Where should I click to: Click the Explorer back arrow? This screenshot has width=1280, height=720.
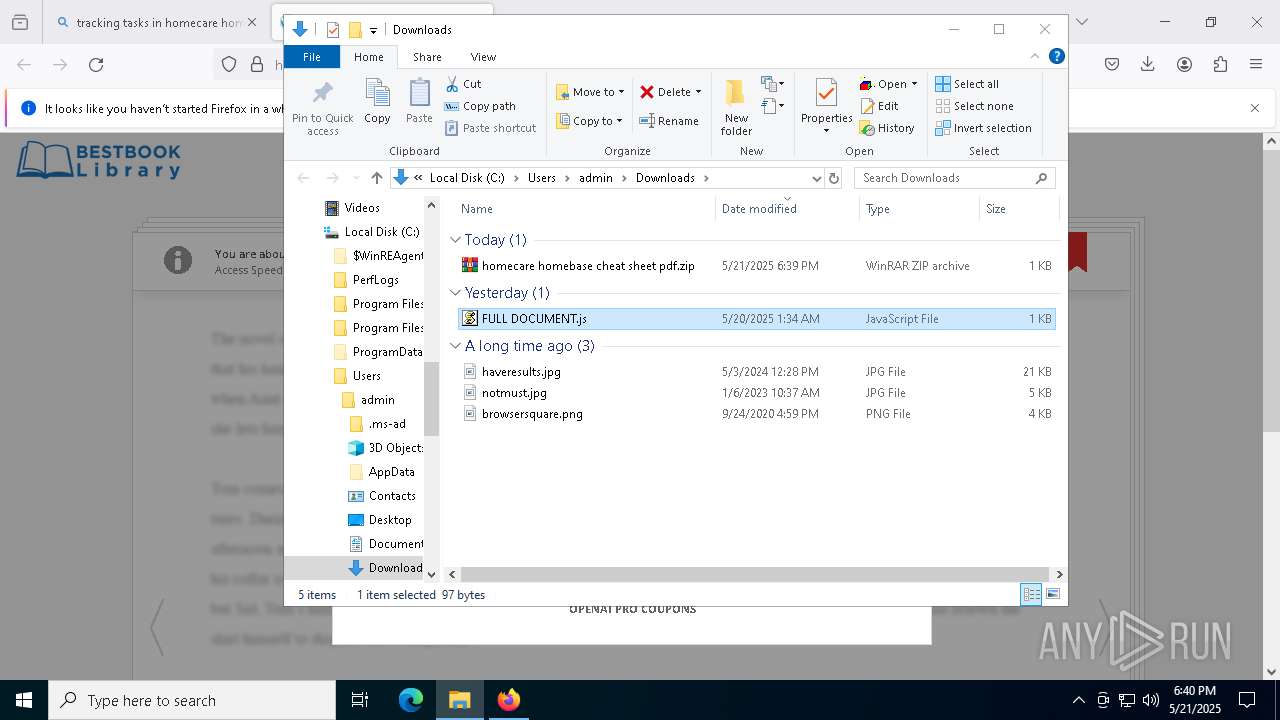(303, 178)
